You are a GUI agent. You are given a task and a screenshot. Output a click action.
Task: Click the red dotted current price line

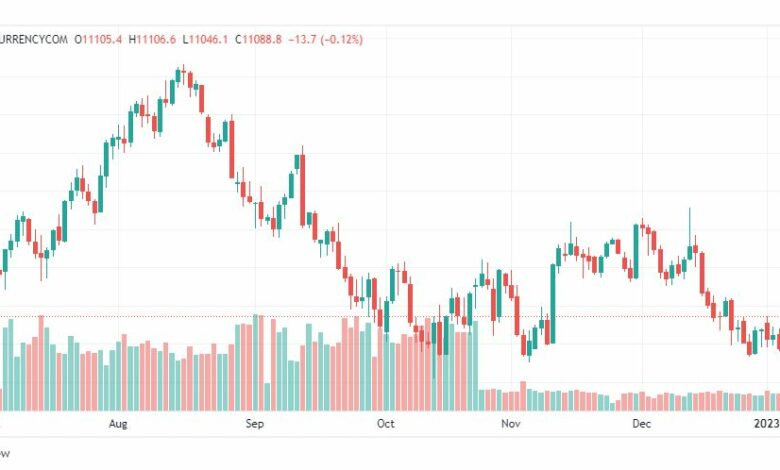tap(390, 316)
